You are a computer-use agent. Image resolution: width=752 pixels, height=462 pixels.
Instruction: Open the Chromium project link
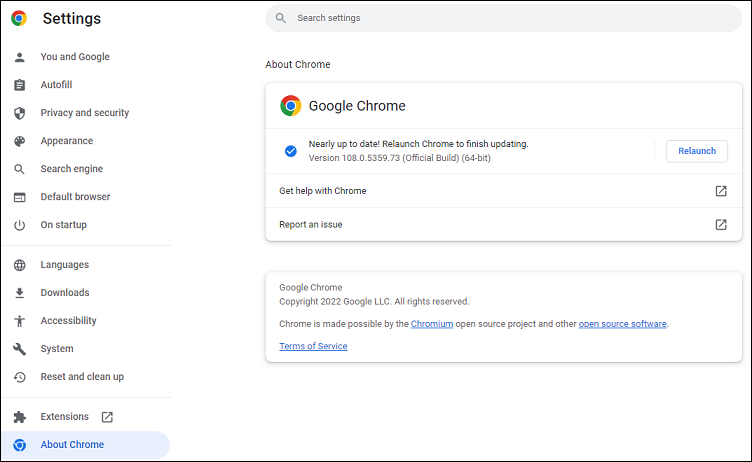pos(432,324)
